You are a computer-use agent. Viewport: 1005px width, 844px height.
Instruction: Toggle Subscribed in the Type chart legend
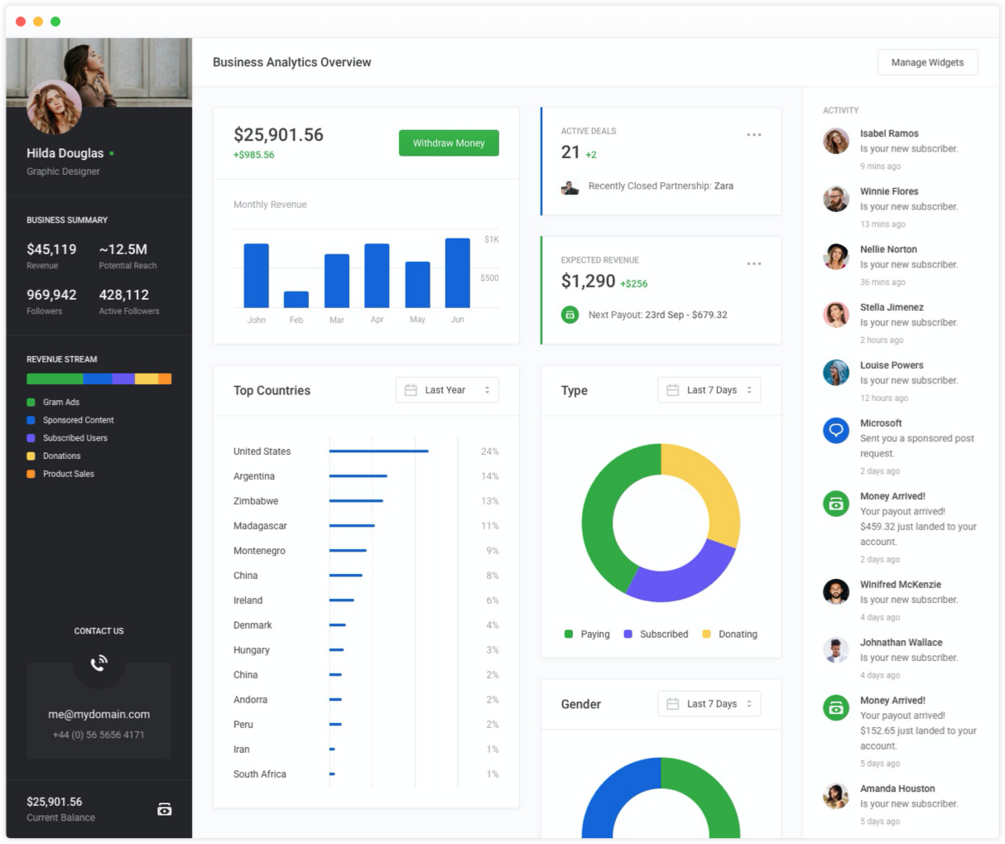coord(656,634)
